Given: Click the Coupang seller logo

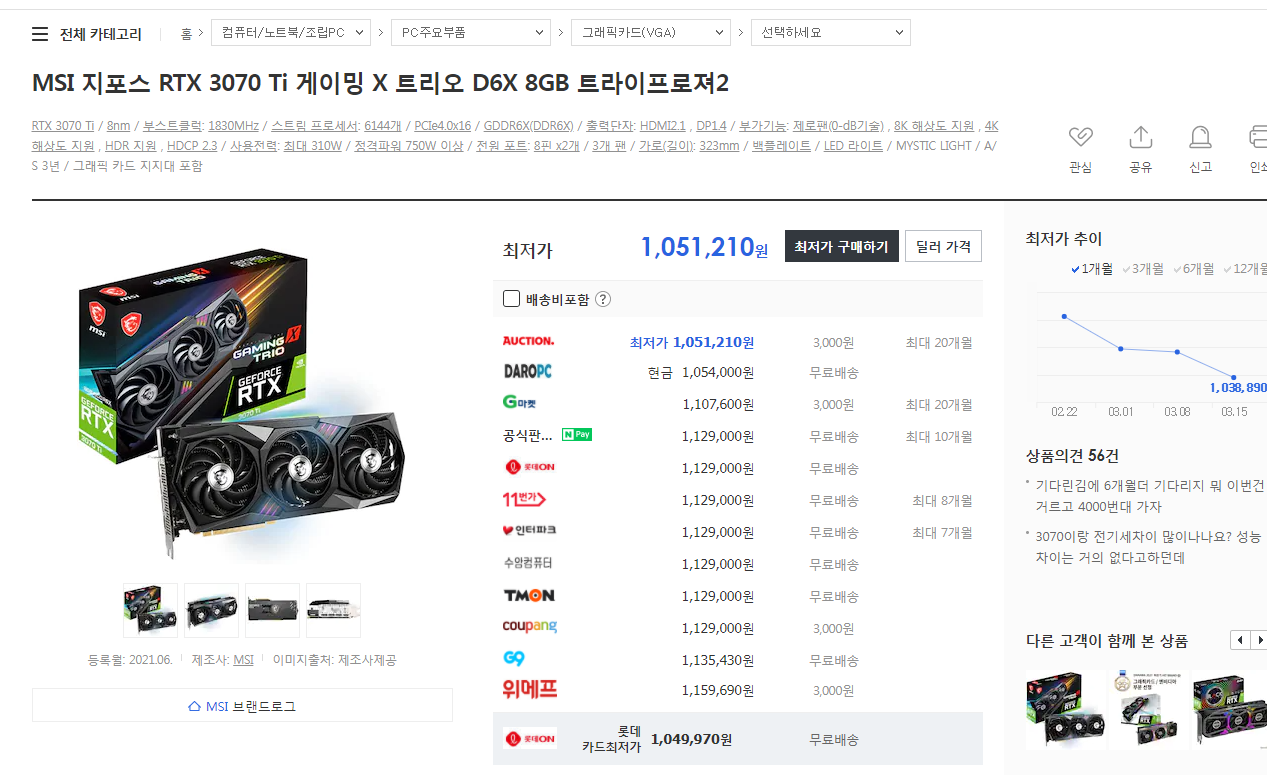Looking at the screenshot, I should point(529,627).
